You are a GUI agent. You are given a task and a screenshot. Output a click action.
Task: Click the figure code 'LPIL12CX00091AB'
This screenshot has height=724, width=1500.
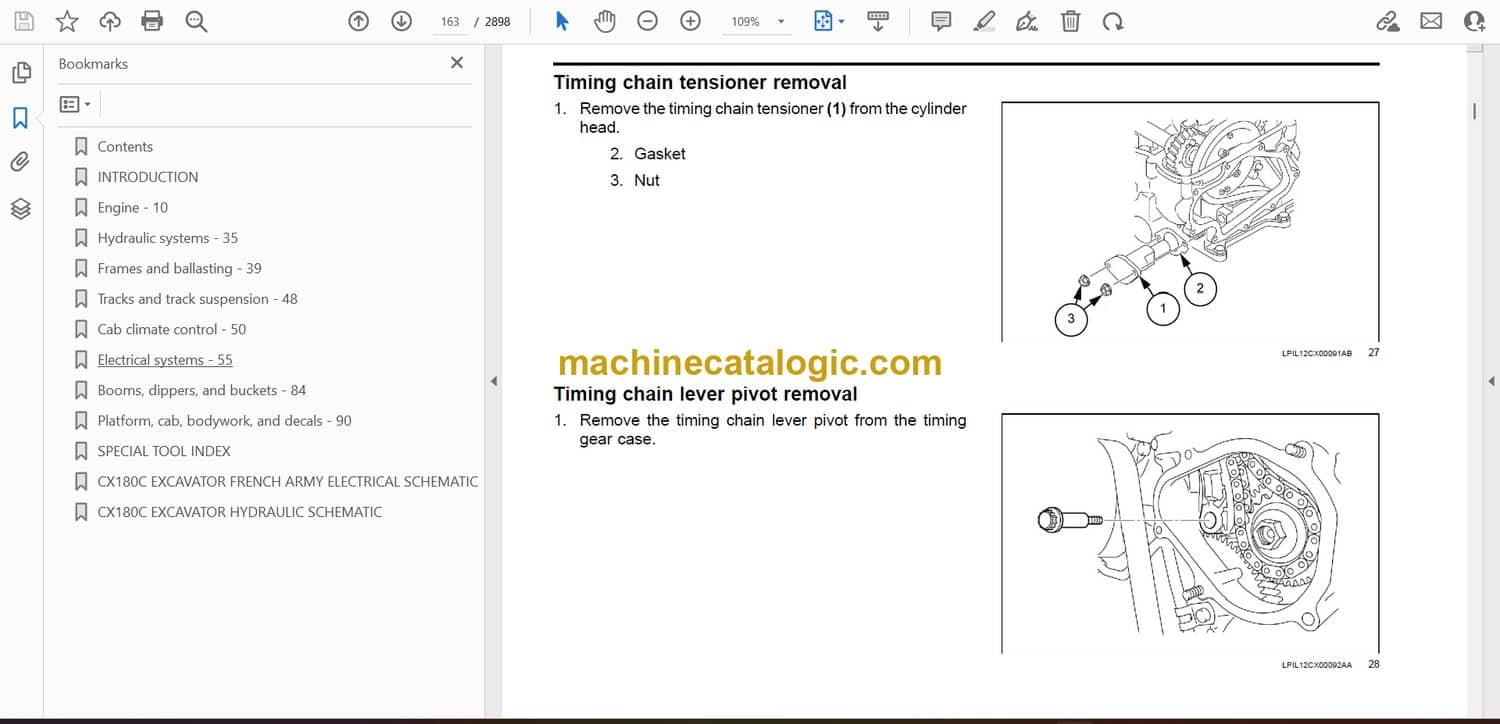(1317, 353)
